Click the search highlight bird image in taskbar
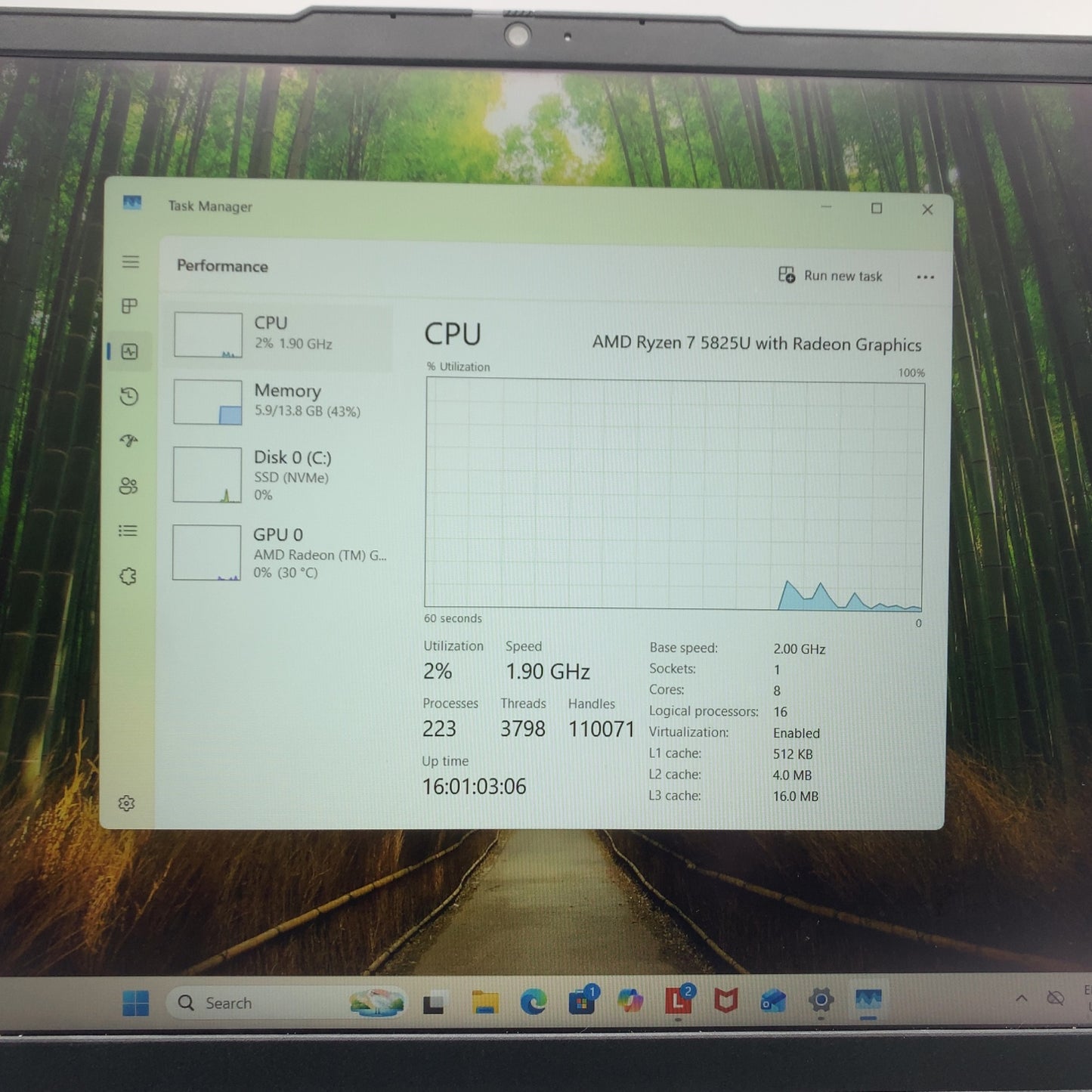 pos(377,1003)
